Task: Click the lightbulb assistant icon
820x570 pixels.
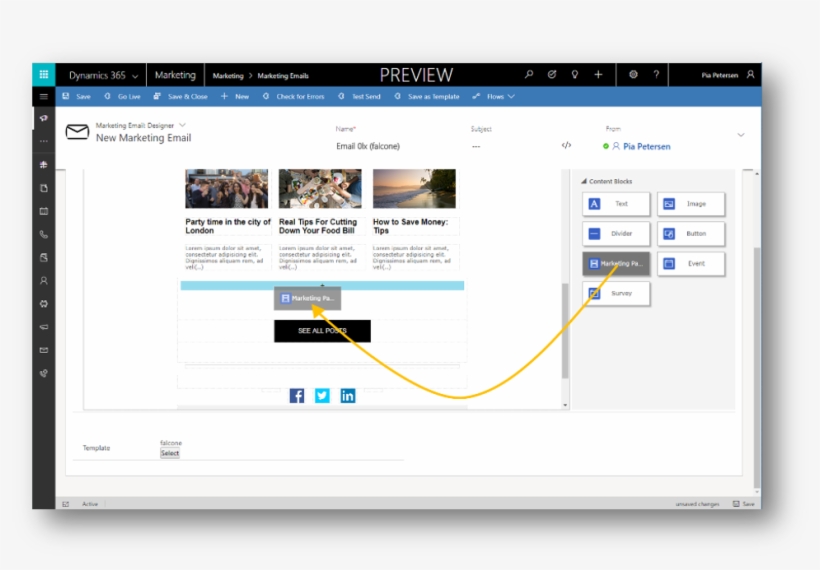Action: pos(575,75)
